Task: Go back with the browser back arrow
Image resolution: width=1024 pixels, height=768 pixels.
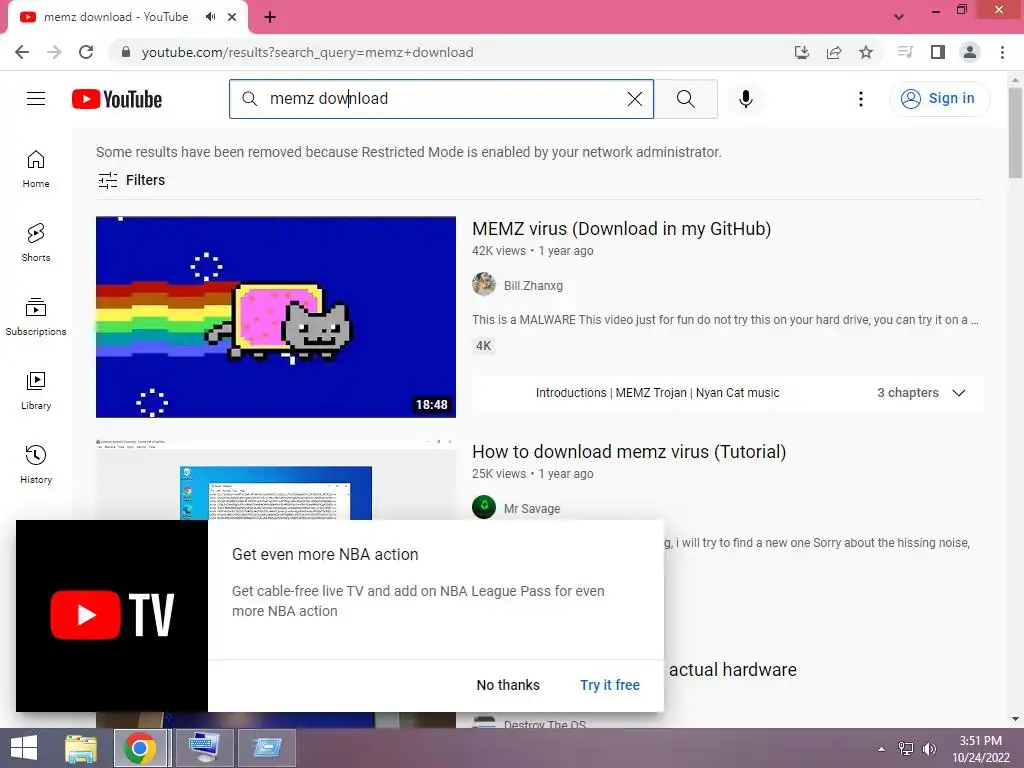Action: pos(22,52)
